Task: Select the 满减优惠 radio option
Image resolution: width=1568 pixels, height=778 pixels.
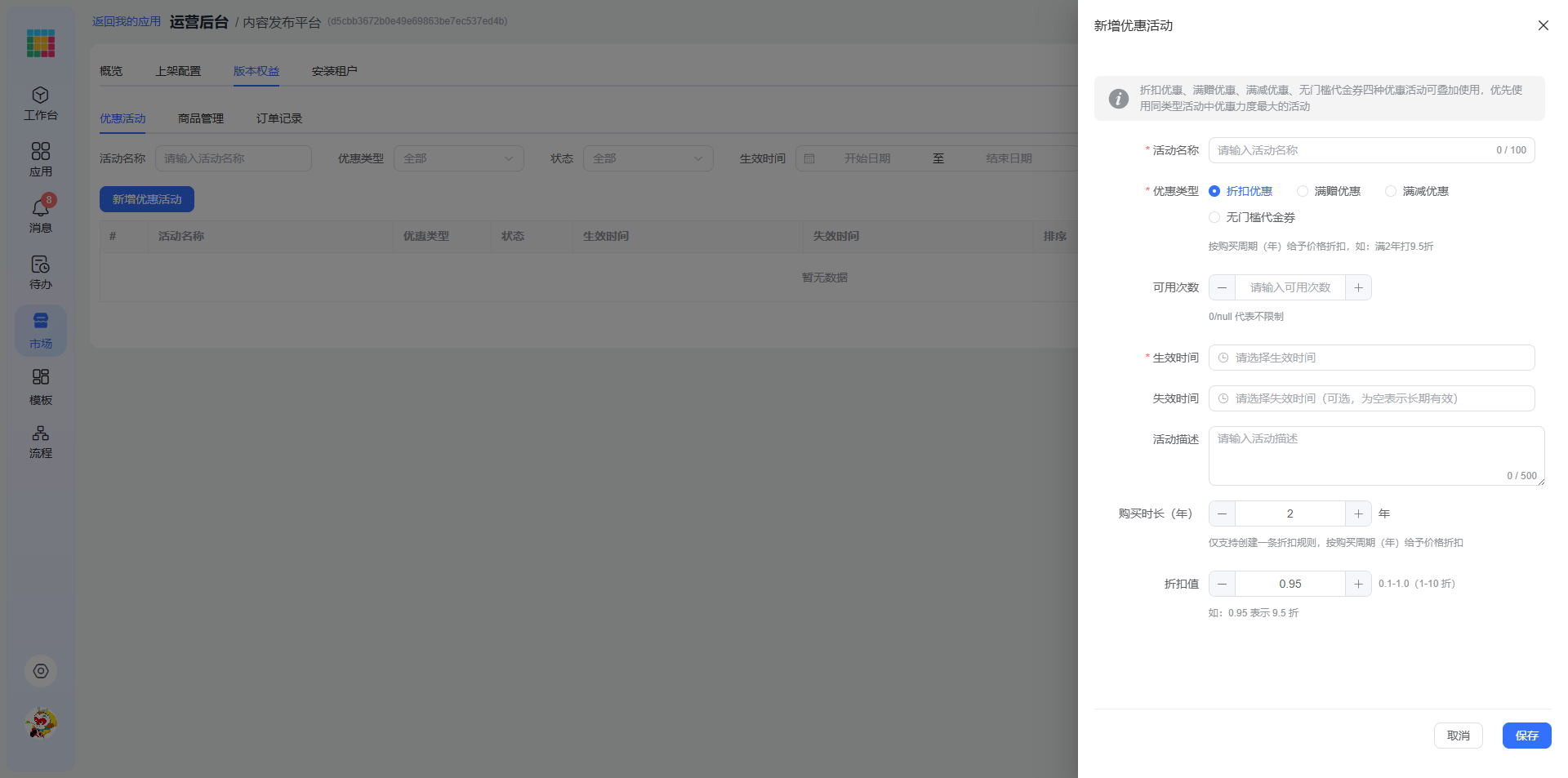Action: point(1417,191)
